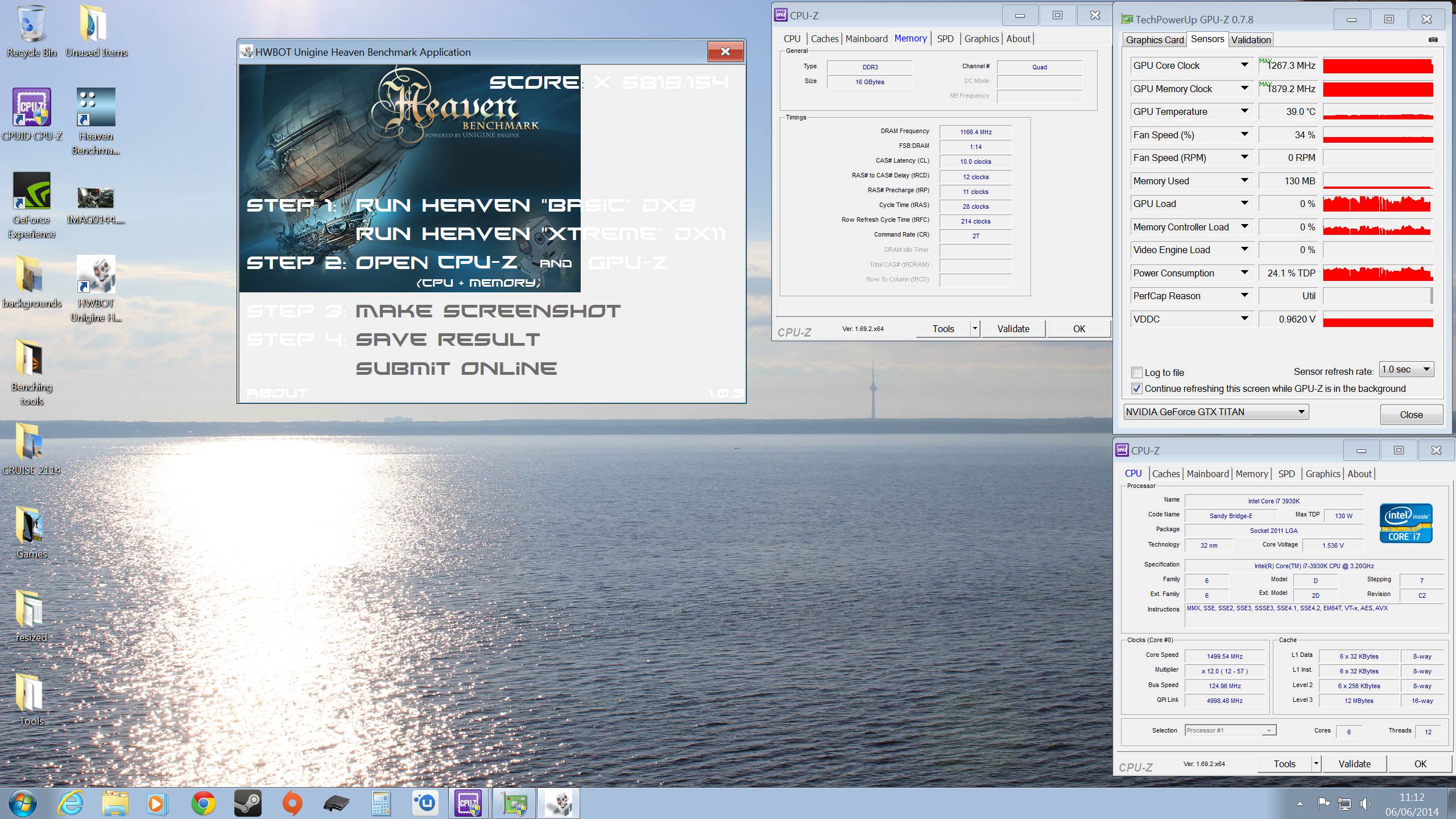Switch to SPD tab in upper CPU-Z

point(945,39)
